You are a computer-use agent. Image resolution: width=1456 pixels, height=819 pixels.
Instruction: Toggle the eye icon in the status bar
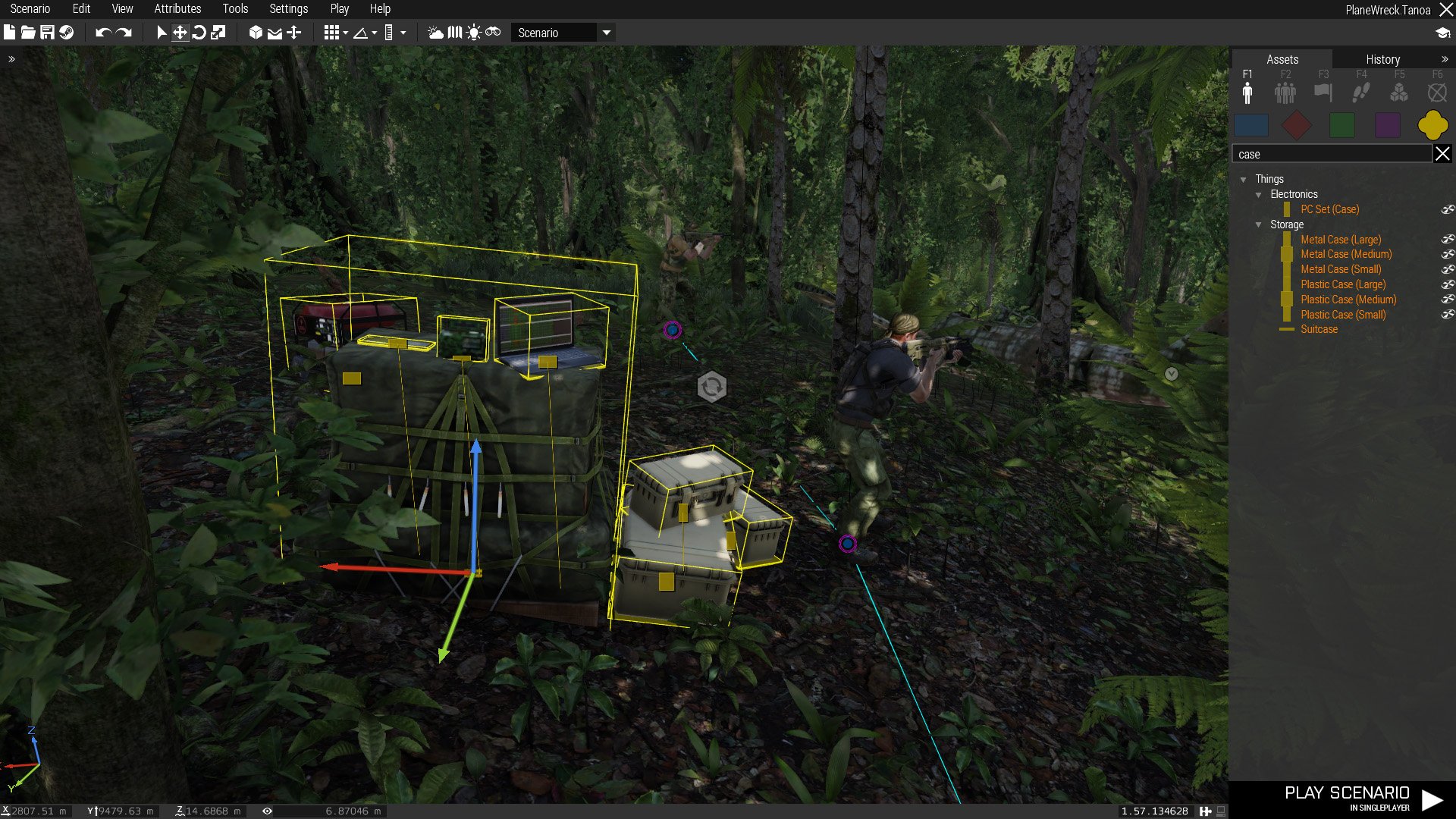tap(267, 811)
